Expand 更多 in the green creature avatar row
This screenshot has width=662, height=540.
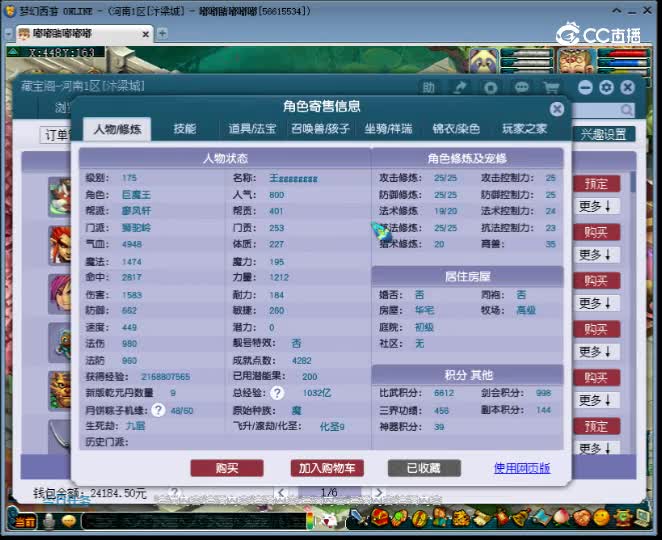(x=597, y=351)
